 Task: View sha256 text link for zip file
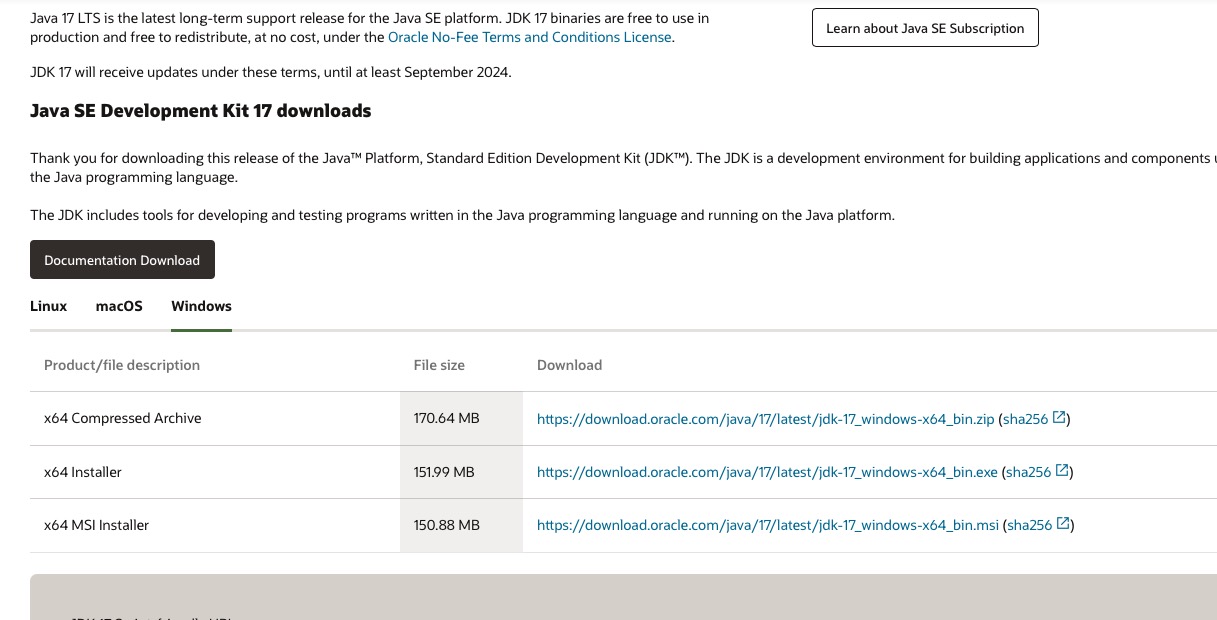(1025, 419)
